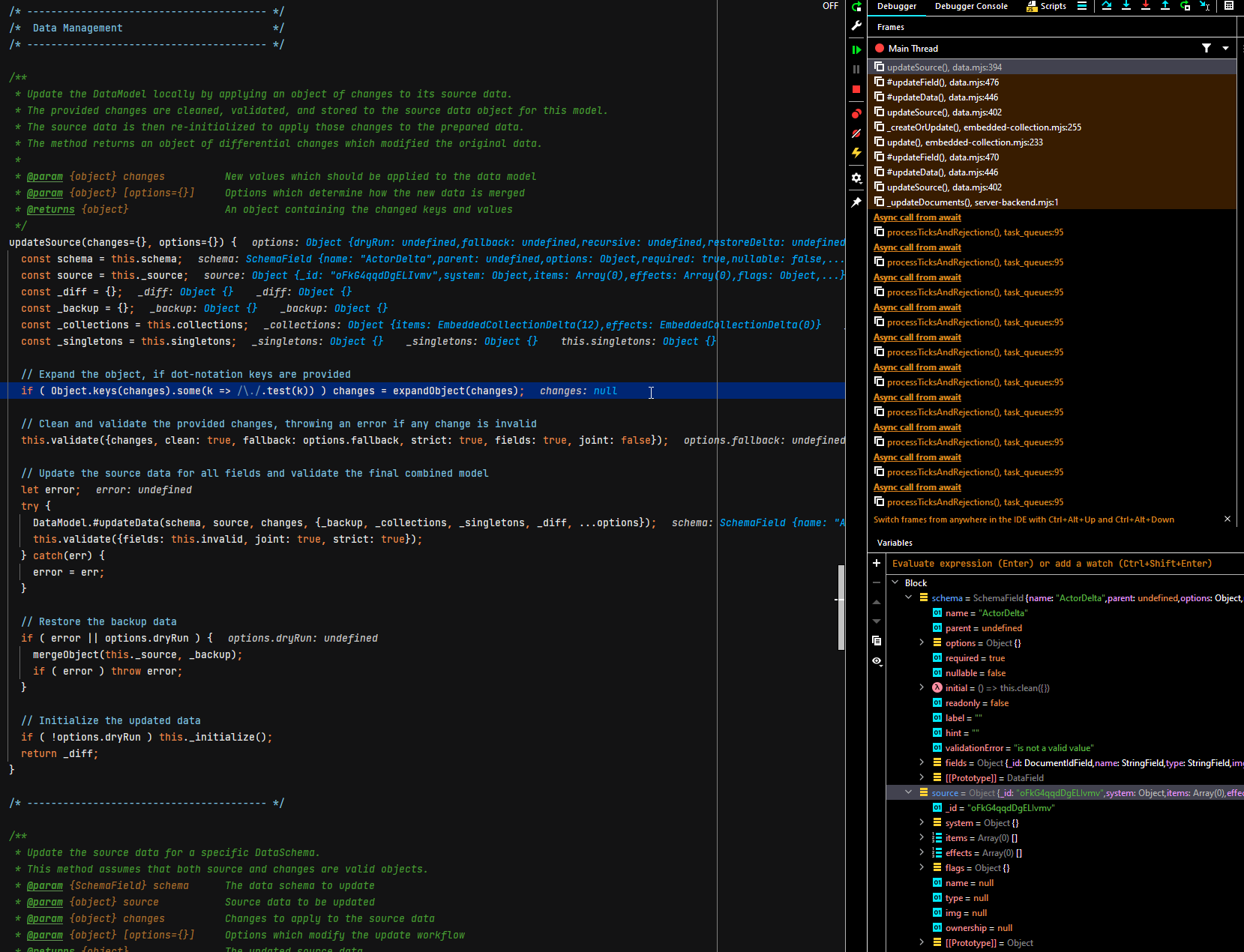1244x952 pixels.
Task: Pause the running program
Action: point(856,69)
